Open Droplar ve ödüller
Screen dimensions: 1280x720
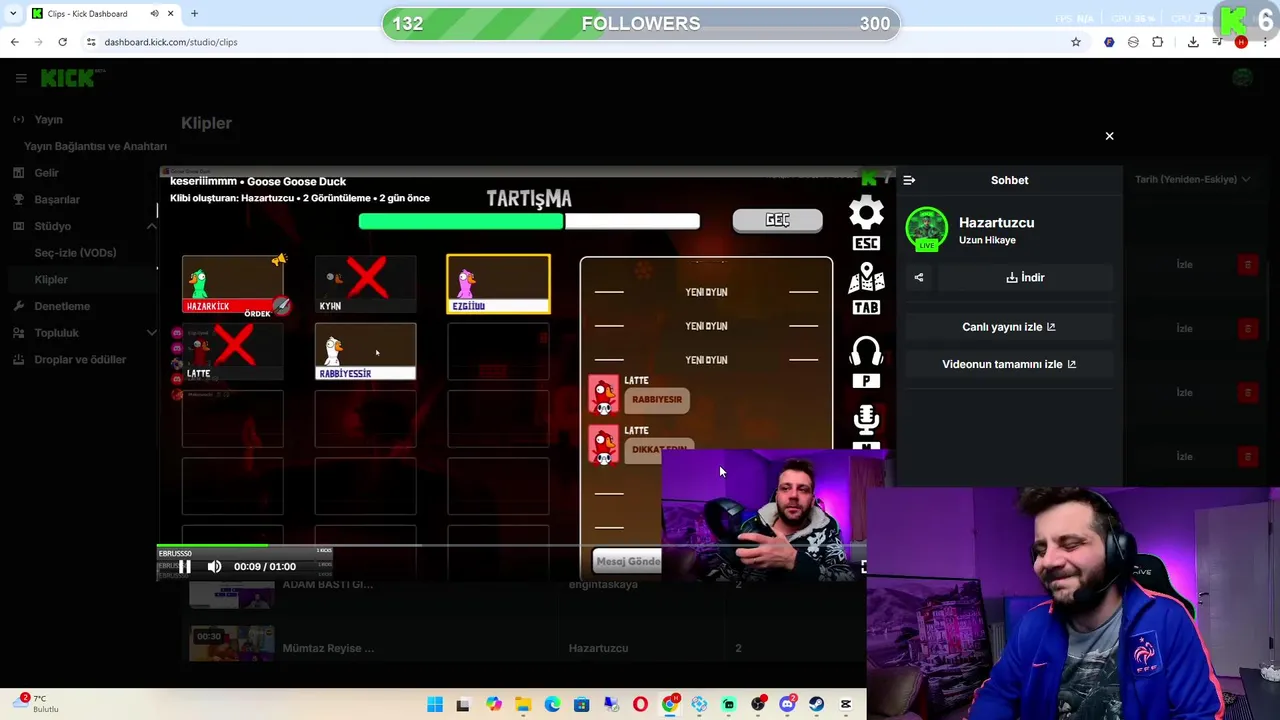click(80, 359)
